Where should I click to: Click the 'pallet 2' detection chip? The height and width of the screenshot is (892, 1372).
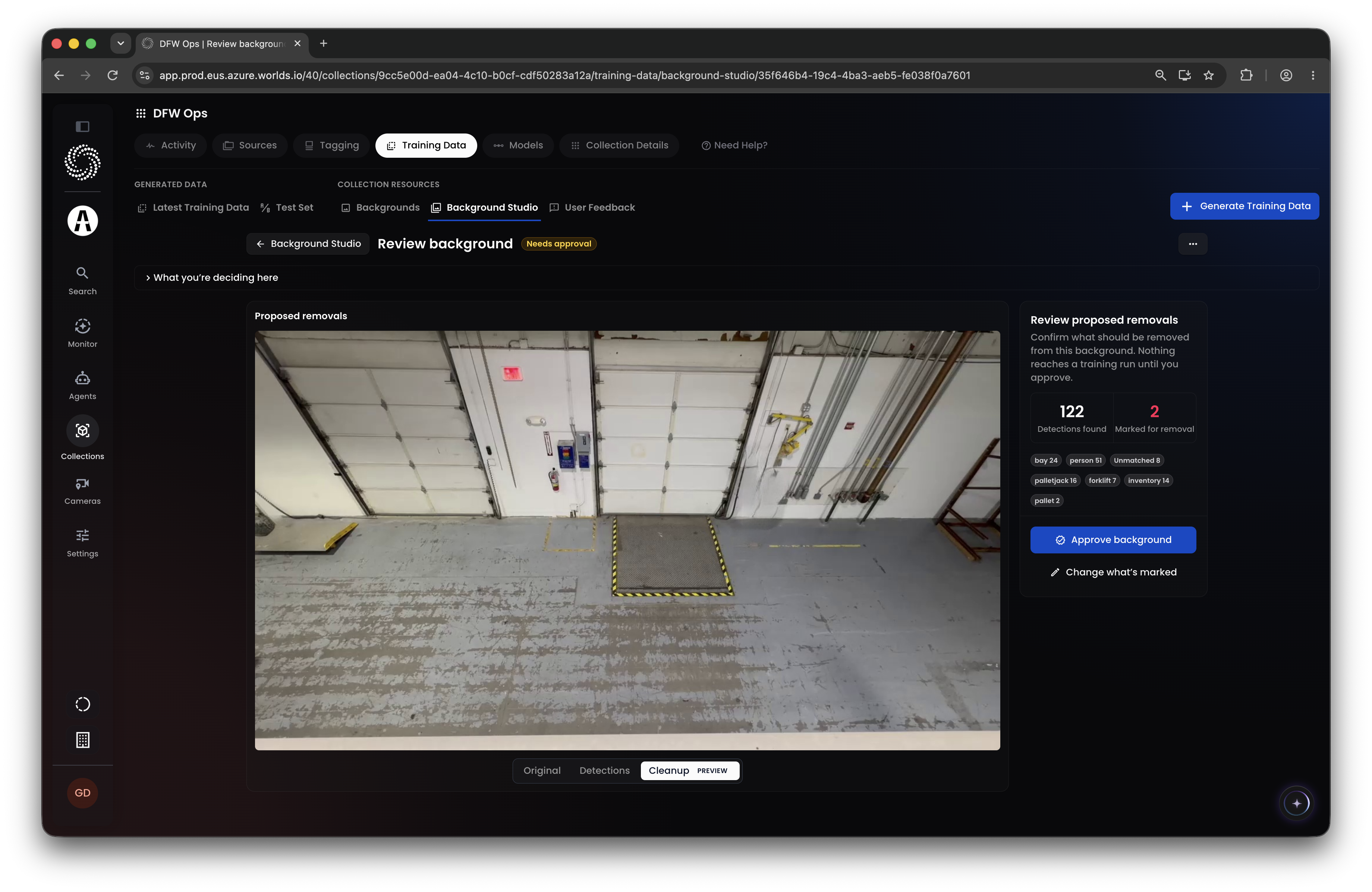1046,500
